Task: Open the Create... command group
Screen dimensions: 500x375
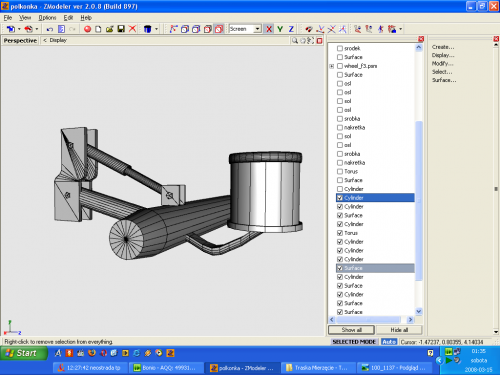Action: click(x=443, y=47)
